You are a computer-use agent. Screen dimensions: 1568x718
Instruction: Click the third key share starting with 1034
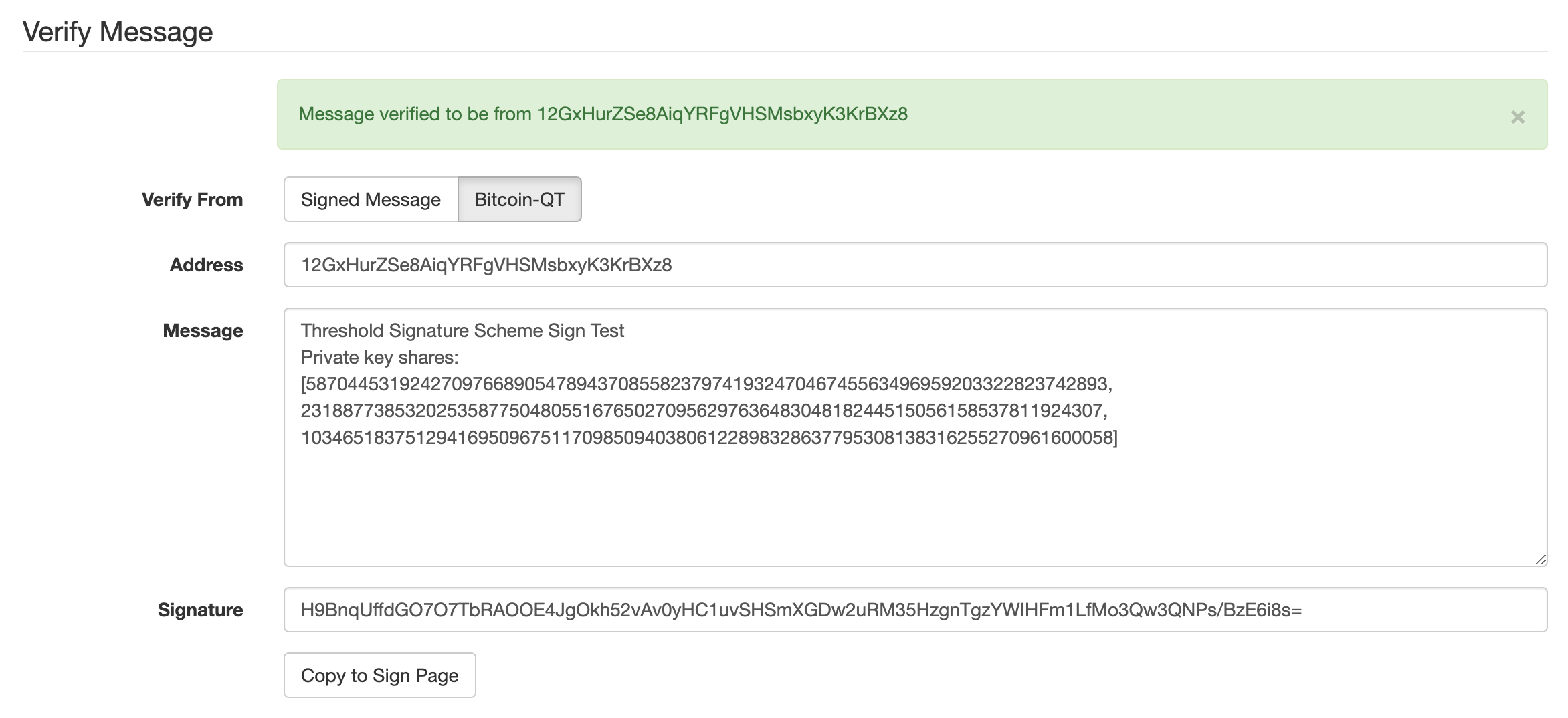click(x=709, y=437)
